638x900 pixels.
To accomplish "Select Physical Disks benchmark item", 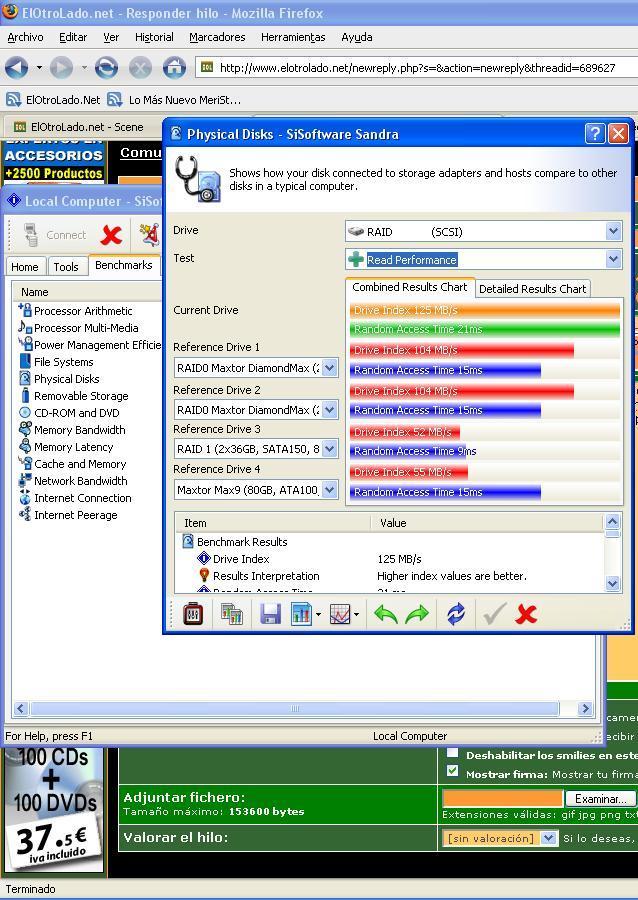I will point(66,379).
